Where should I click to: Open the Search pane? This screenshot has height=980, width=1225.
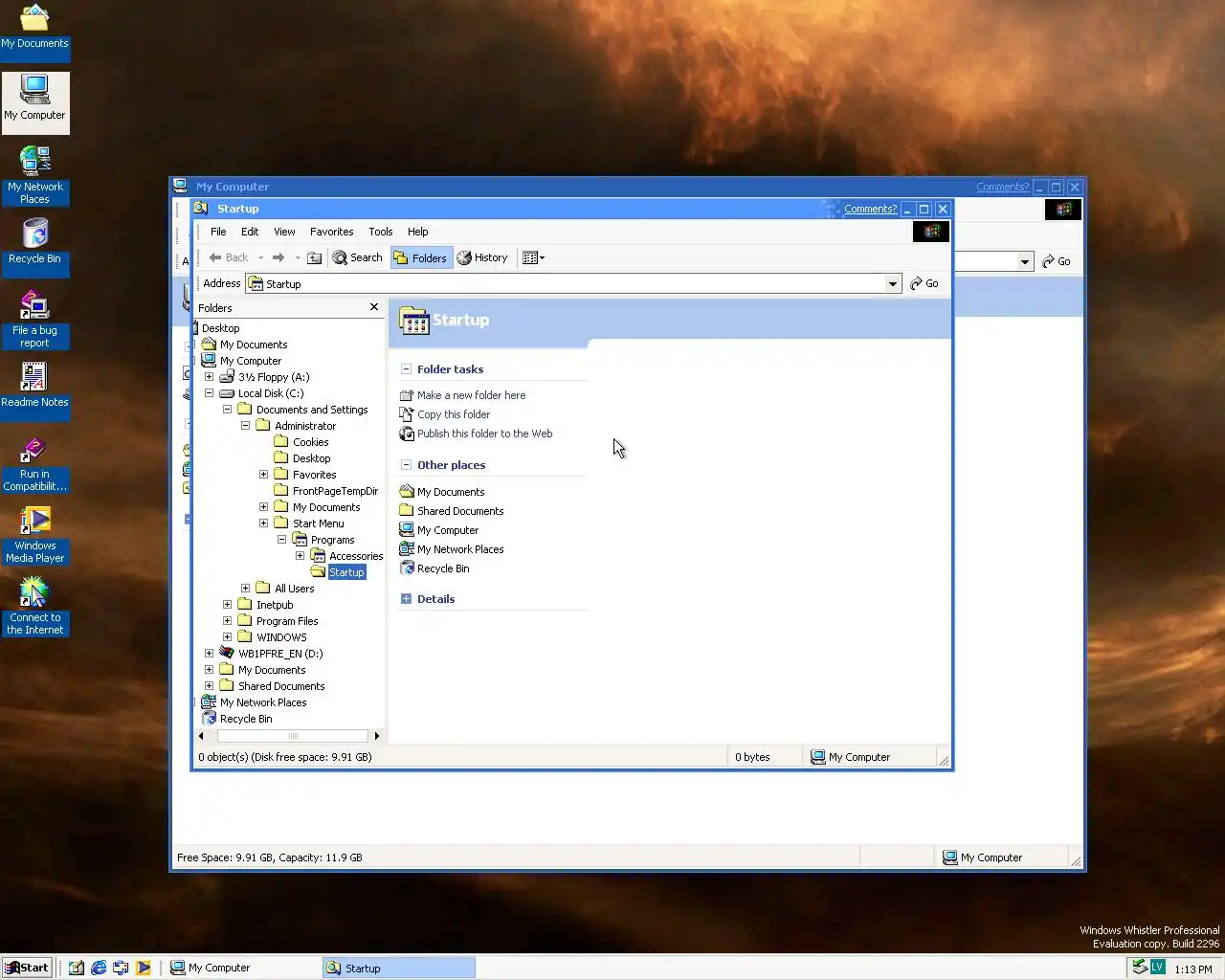point(357,257)
